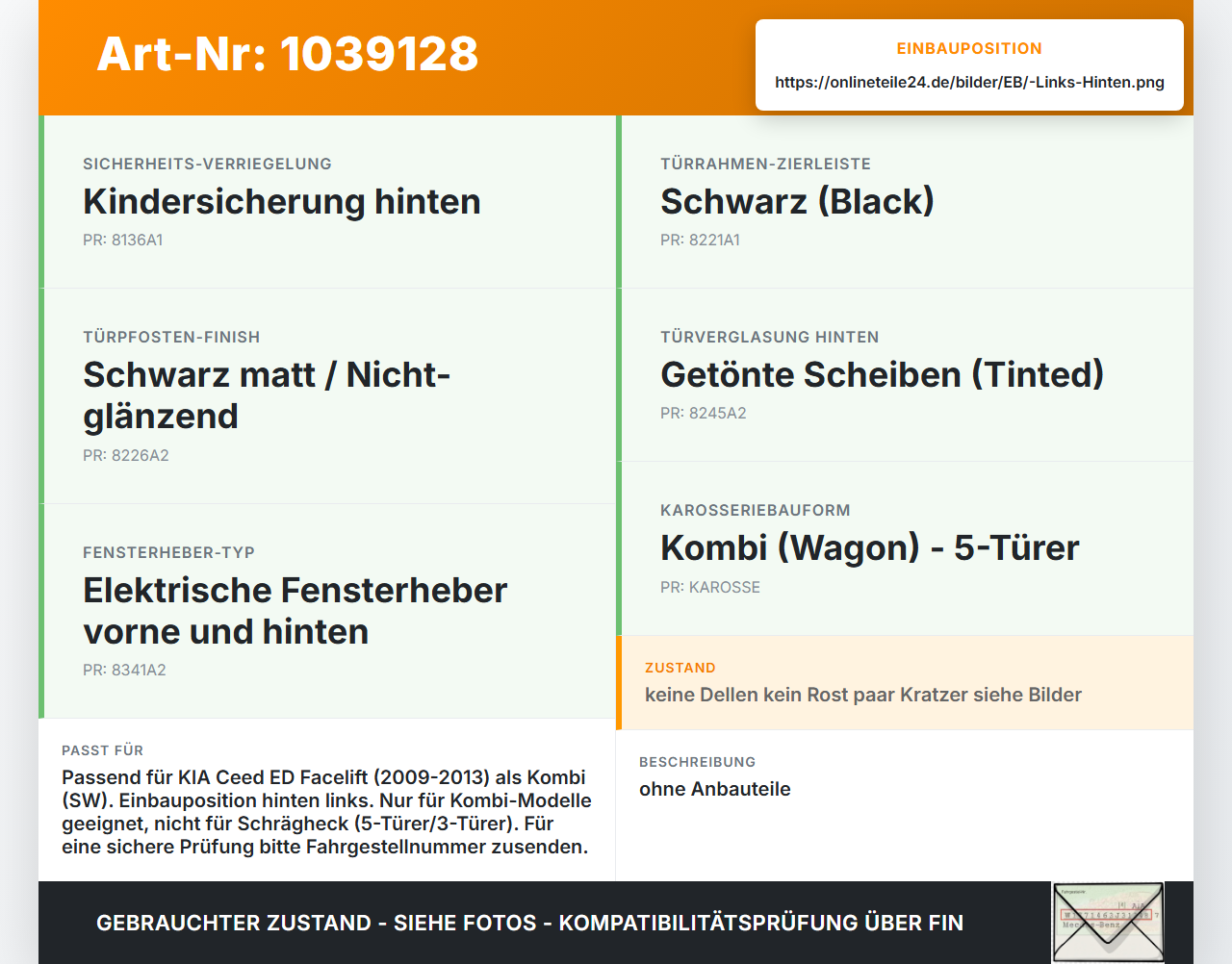Screen dimensions: 1232x964
Task: Select the Schwarz matt / Nicht-glänzend entry
Action: tap(327, 396)
